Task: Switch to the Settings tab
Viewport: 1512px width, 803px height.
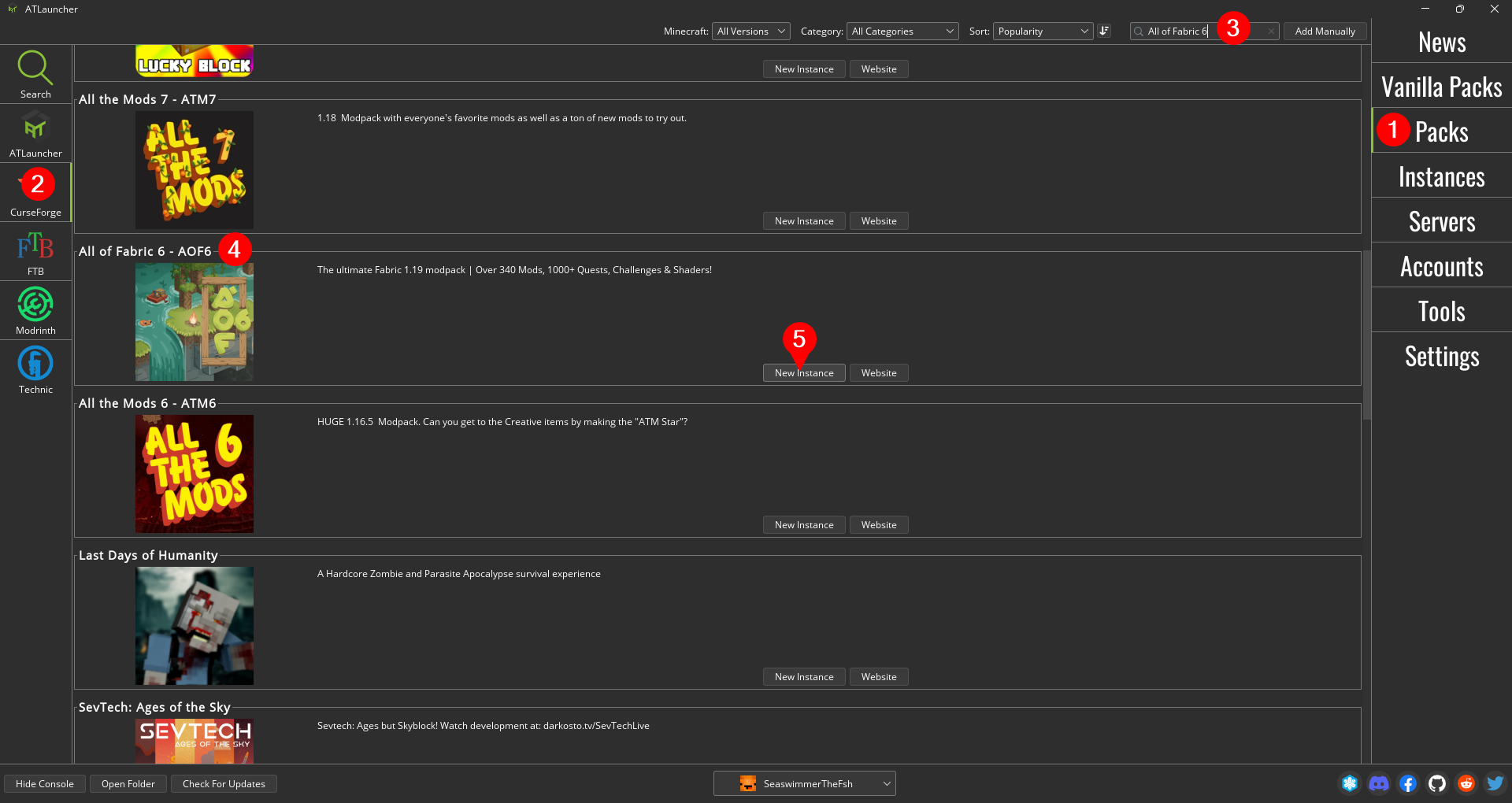Action: coord(1442,356)
